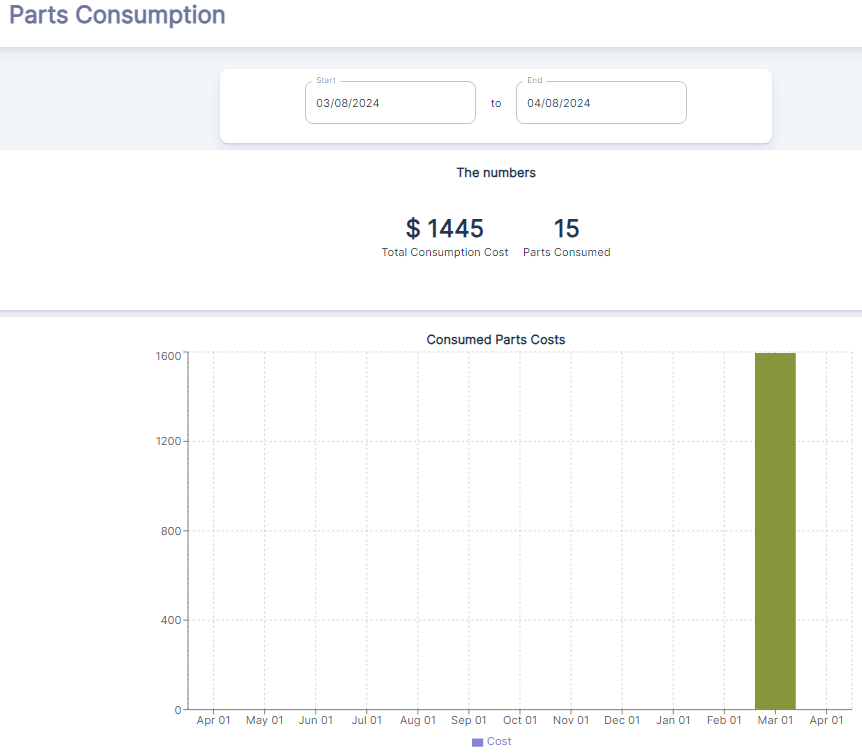Click the Oct 01 x-axis label
This screenshot has height=753, width=862.
tap(520, 720)
